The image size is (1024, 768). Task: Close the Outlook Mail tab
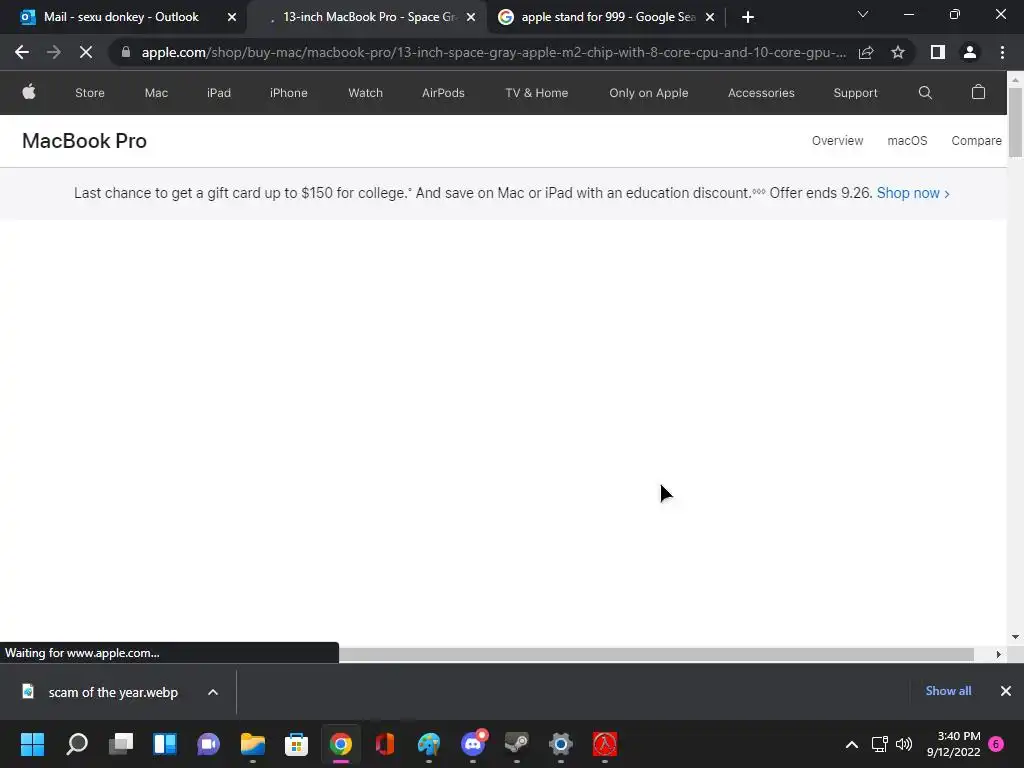click(x=232, y=17)
